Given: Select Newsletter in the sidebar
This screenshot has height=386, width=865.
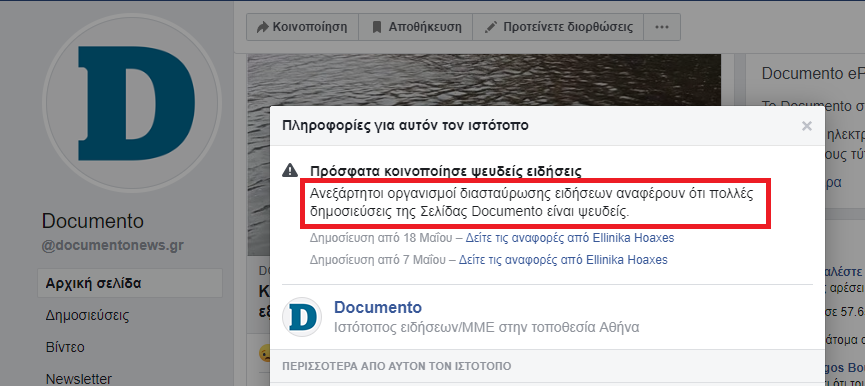Looking at the screenshot, I should pos(79,379).
